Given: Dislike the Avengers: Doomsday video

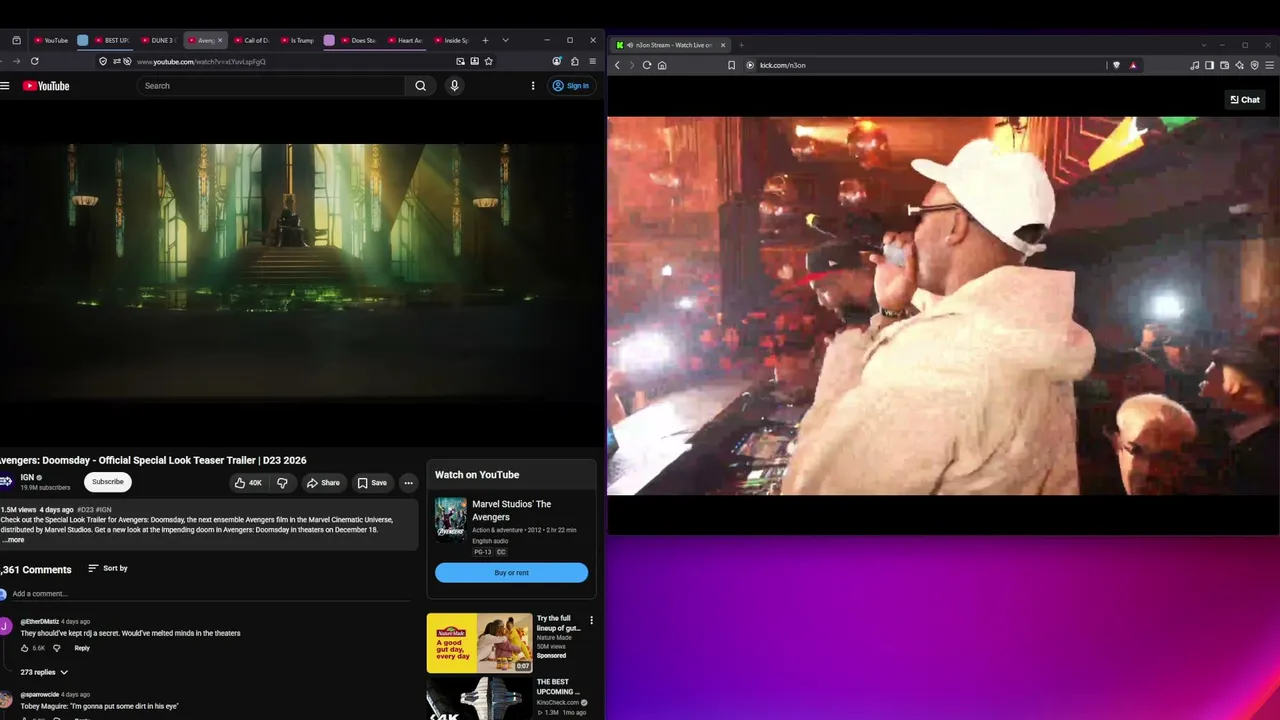Looking at the screenshot, I should 282,483.
